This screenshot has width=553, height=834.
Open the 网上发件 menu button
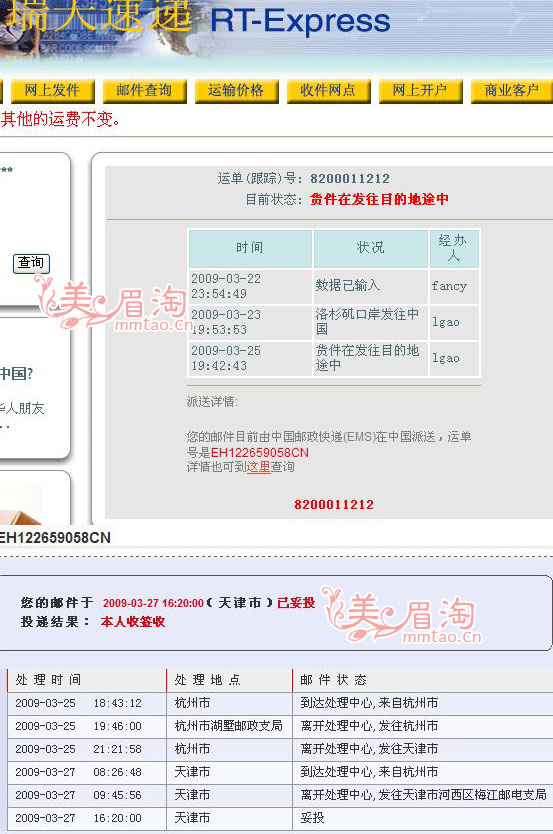coord(52,90)
